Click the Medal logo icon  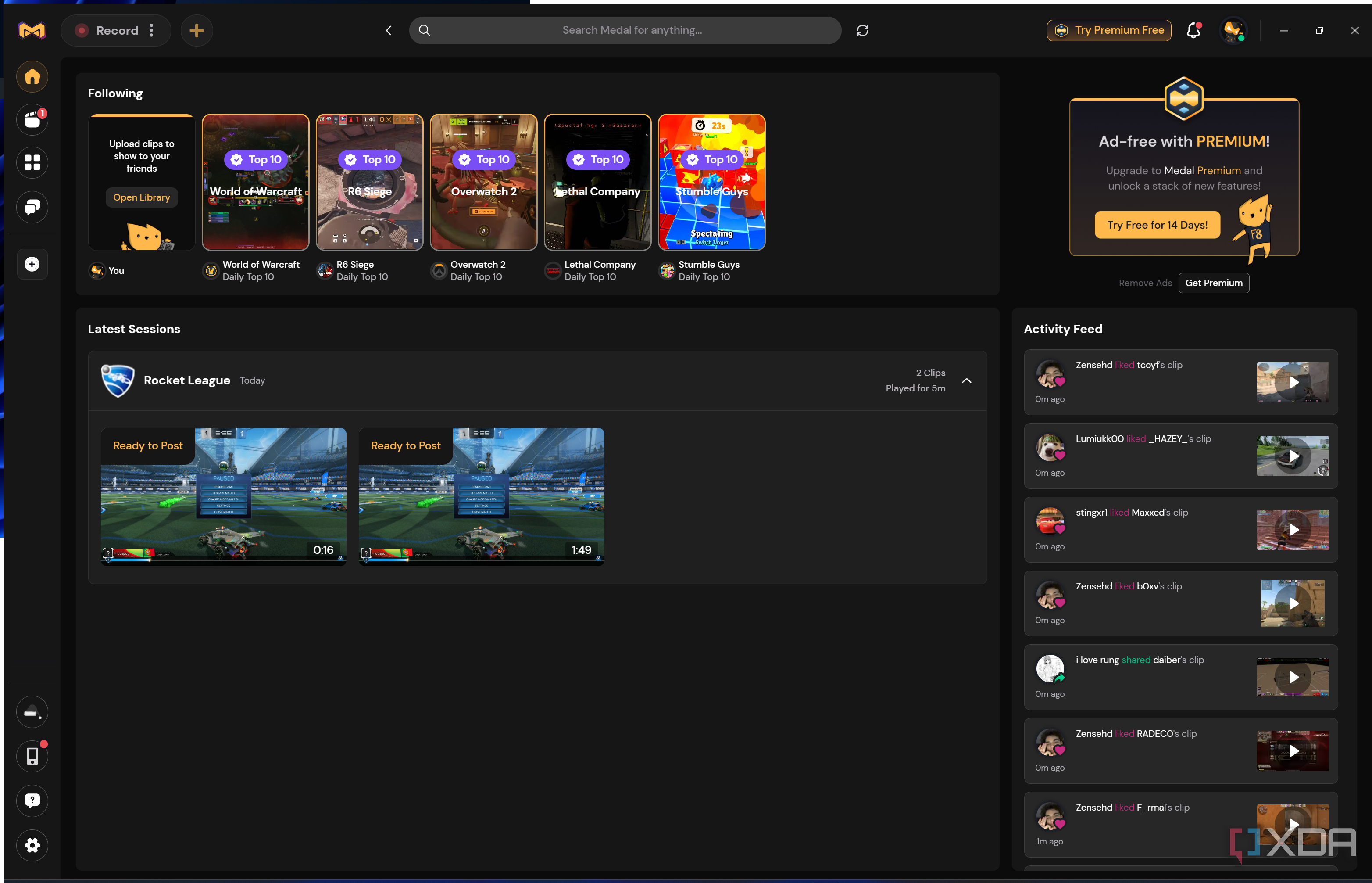tap(32, 30)
